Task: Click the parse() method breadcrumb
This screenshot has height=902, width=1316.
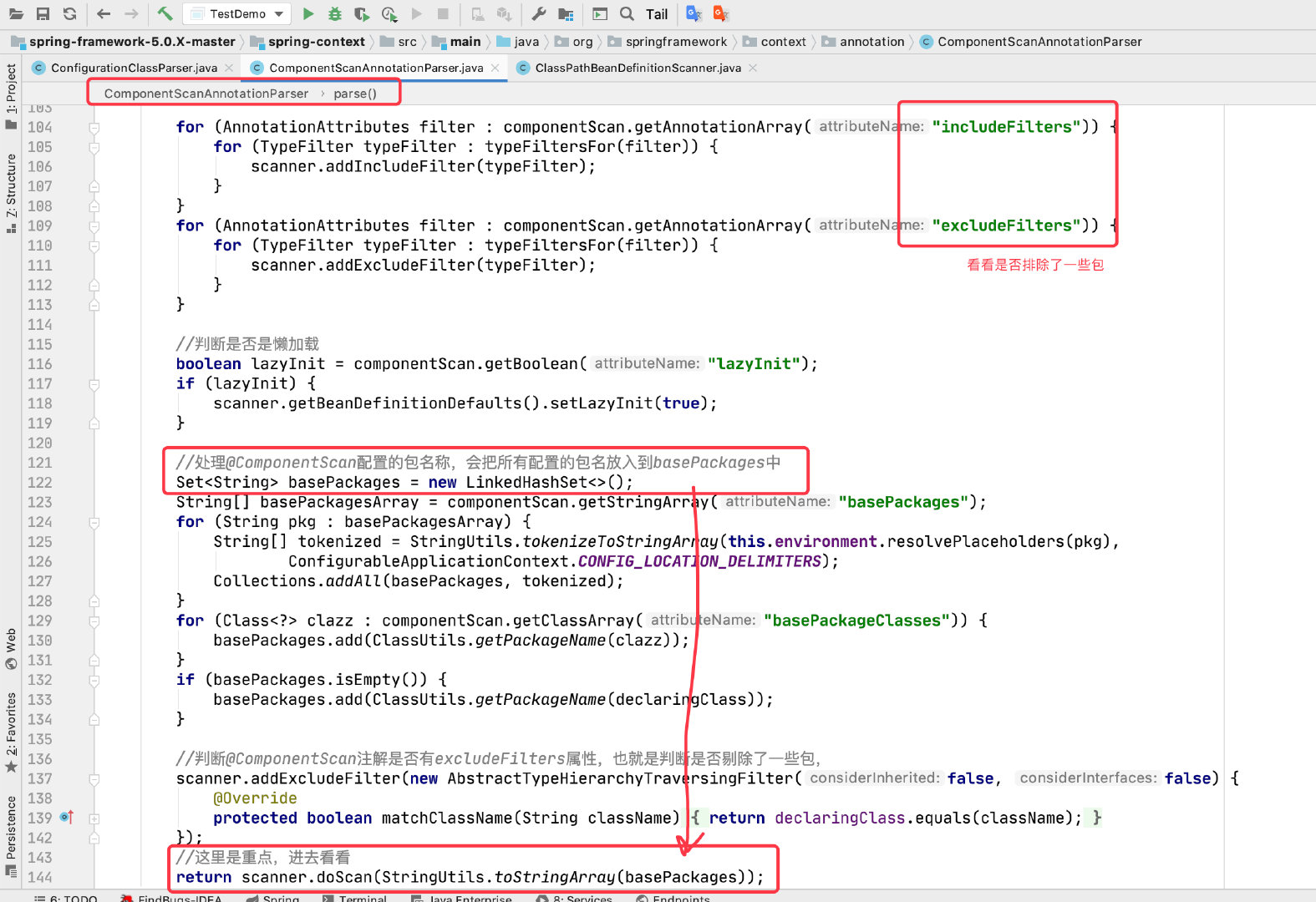Action: [355, 94]
